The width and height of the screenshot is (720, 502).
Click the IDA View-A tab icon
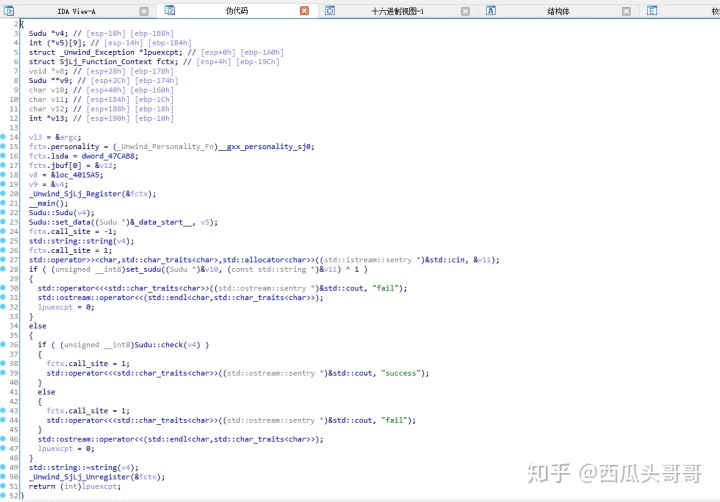point(9,11)
